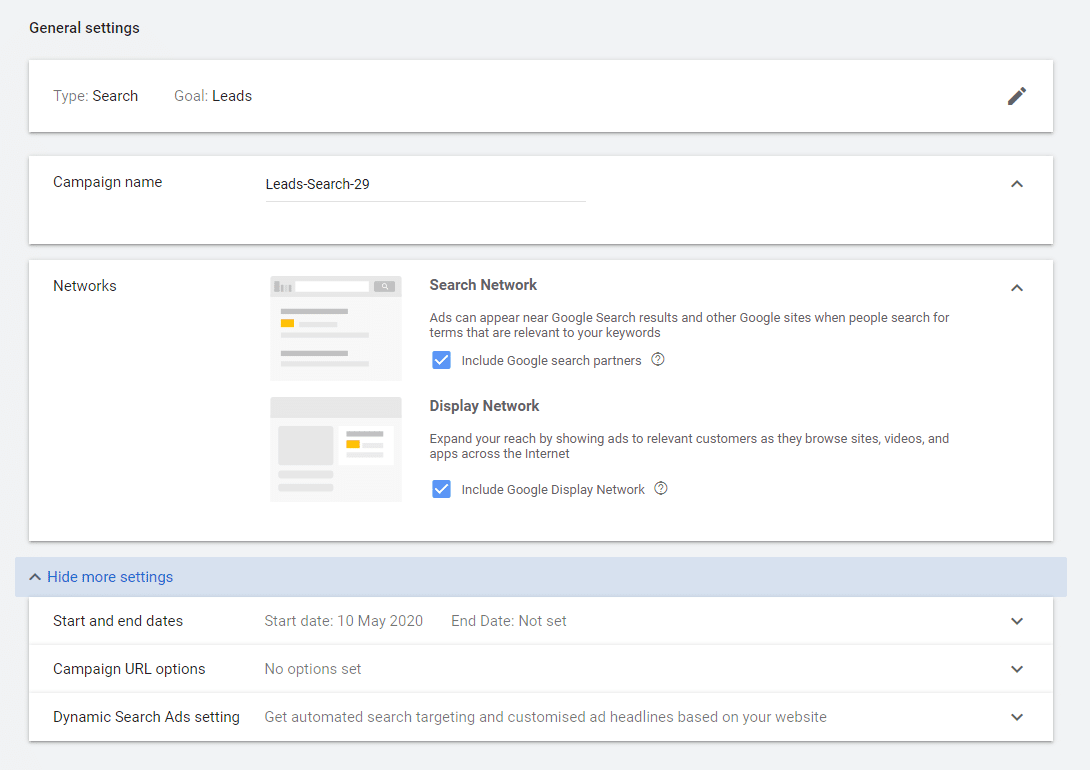1090x770 pixels.
Task: Collapse the Campaign name section chevron
Action: (x=1017, y=184)
